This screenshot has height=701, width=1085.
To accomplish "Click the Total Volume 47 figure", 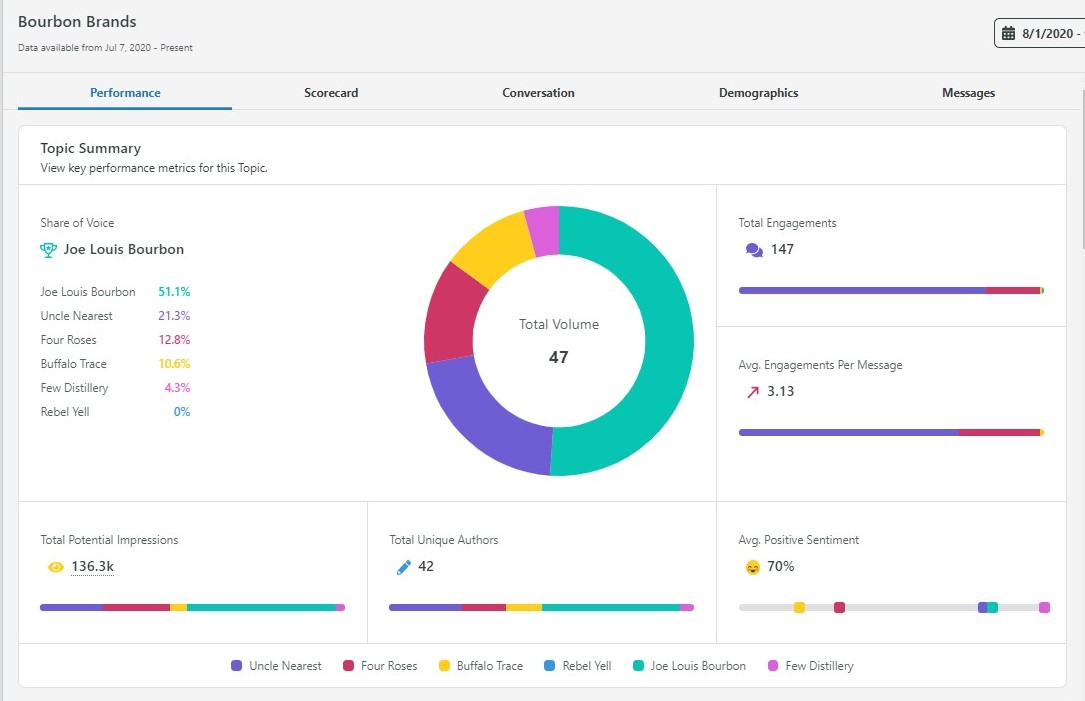I will click(x=558, y=357).
